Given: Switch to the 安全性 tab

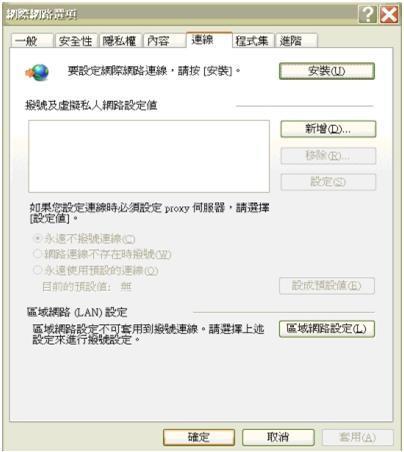Looking at the screenshot, I should coord(76,41).
